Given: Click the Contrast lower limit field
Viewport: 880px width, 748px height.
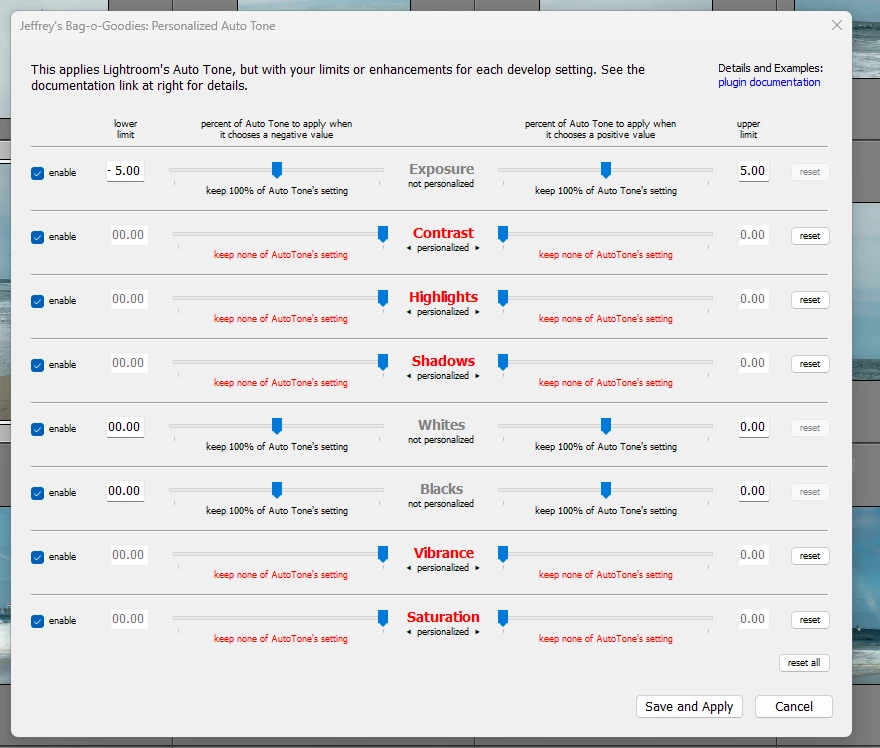Looking at the screenshot, I should click(x=129, y=235).
